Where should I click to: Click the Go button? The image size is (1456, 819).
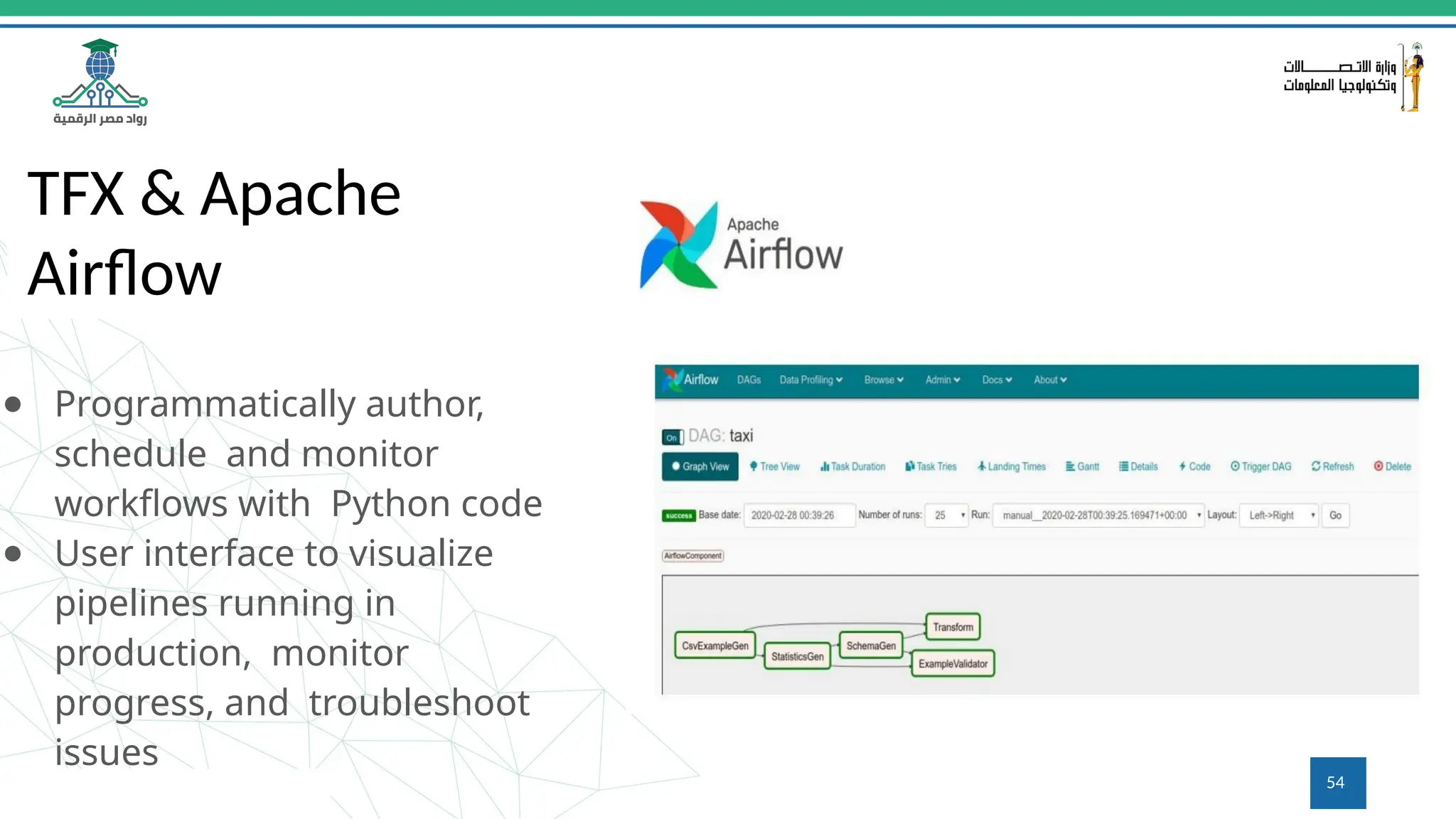1335,515
